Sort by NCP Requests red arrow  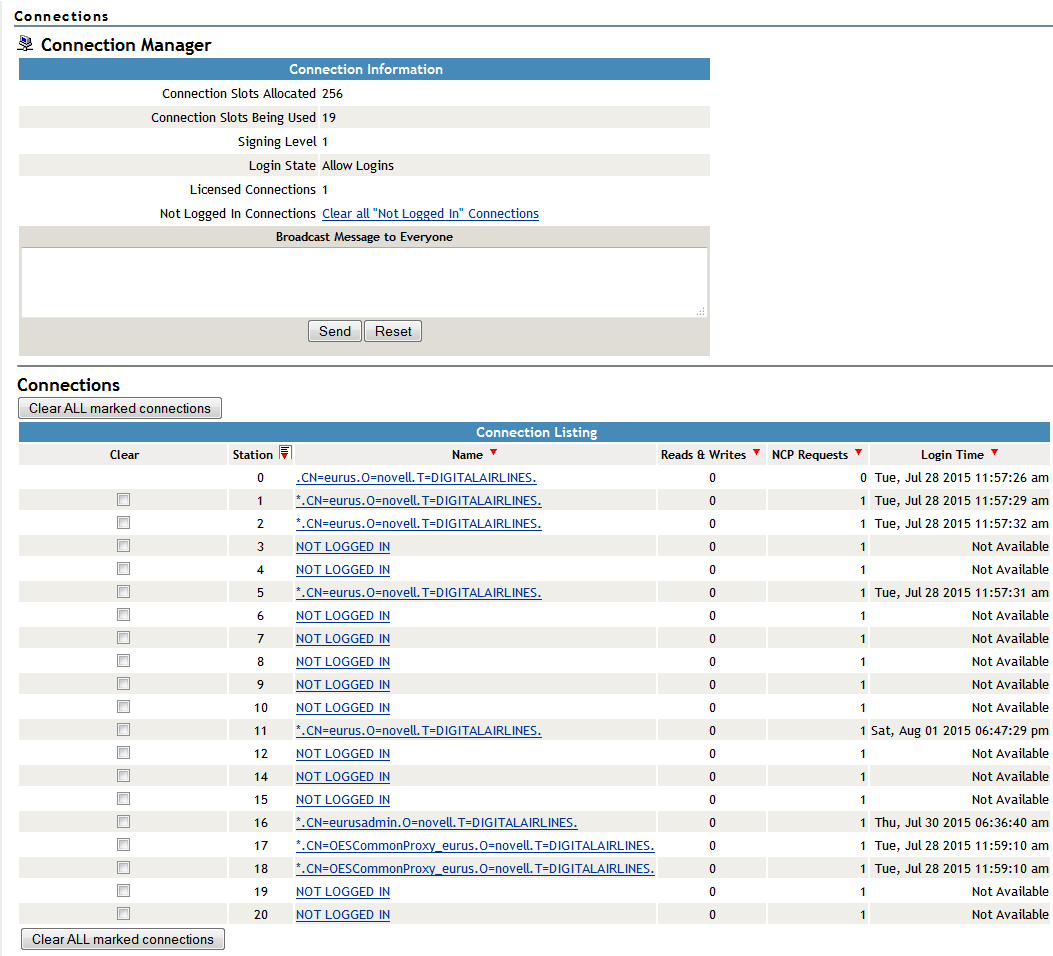point(858,453)
